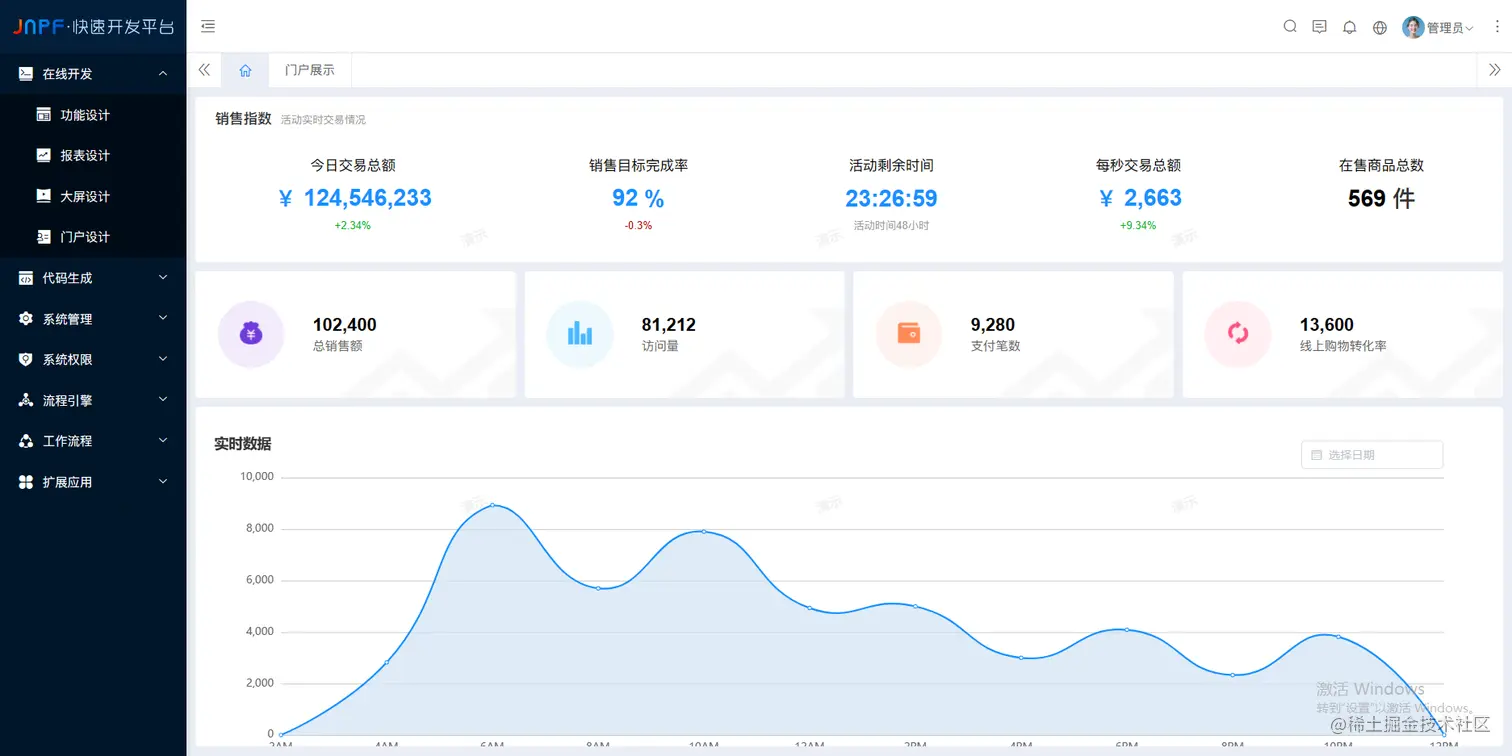Open the language globe icon
Viewport: 1512px width, 756px height.
(x=1380, y=27)
